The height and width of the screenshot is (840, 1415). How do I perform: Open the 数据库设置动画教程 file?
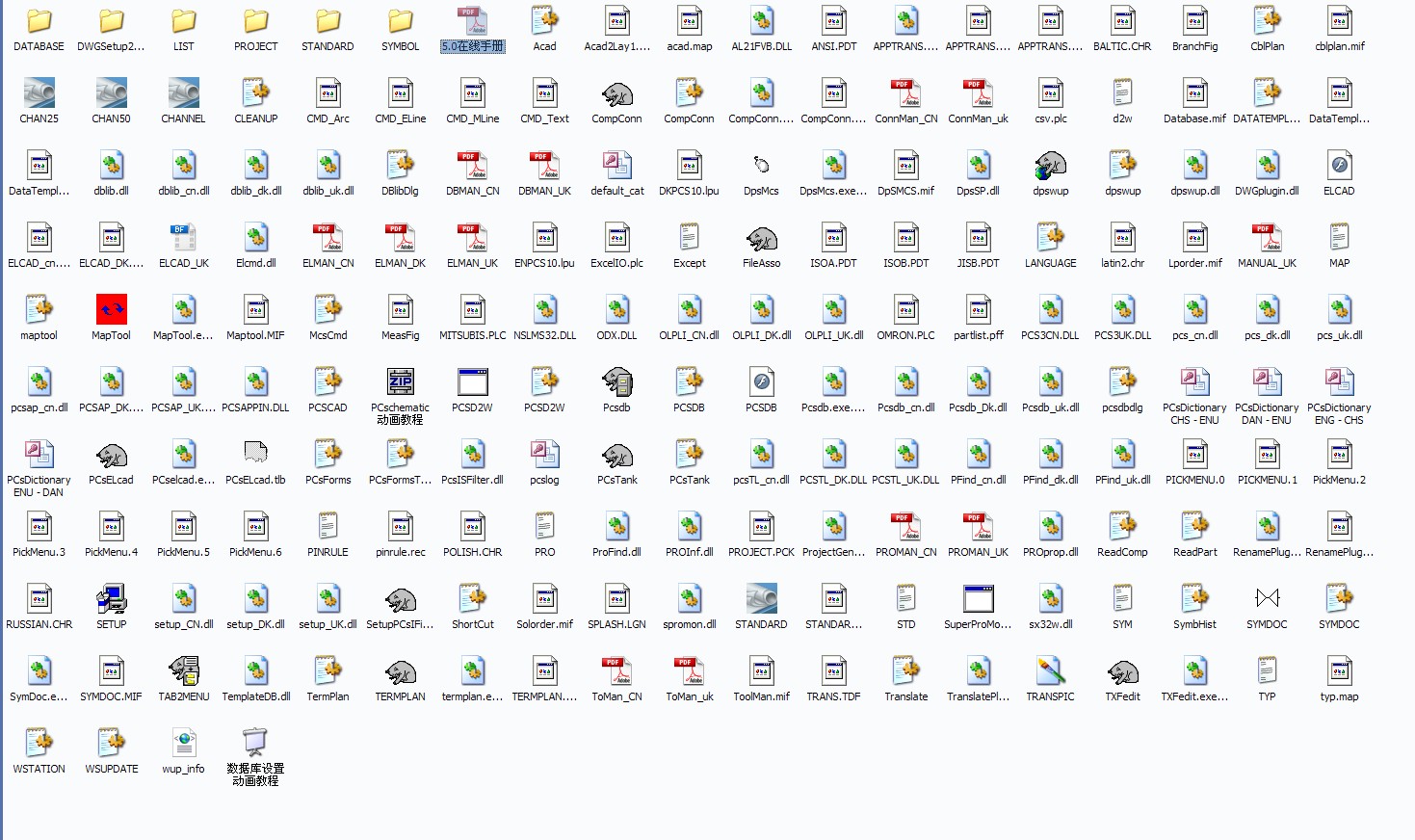coord(256,743)
